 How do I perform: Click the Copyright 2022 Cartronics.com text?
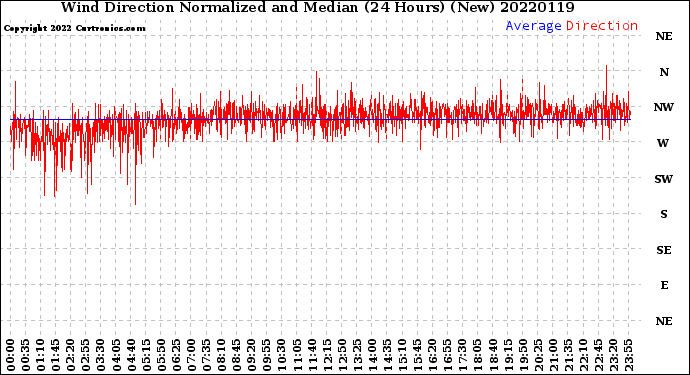[x=74, y=28]
